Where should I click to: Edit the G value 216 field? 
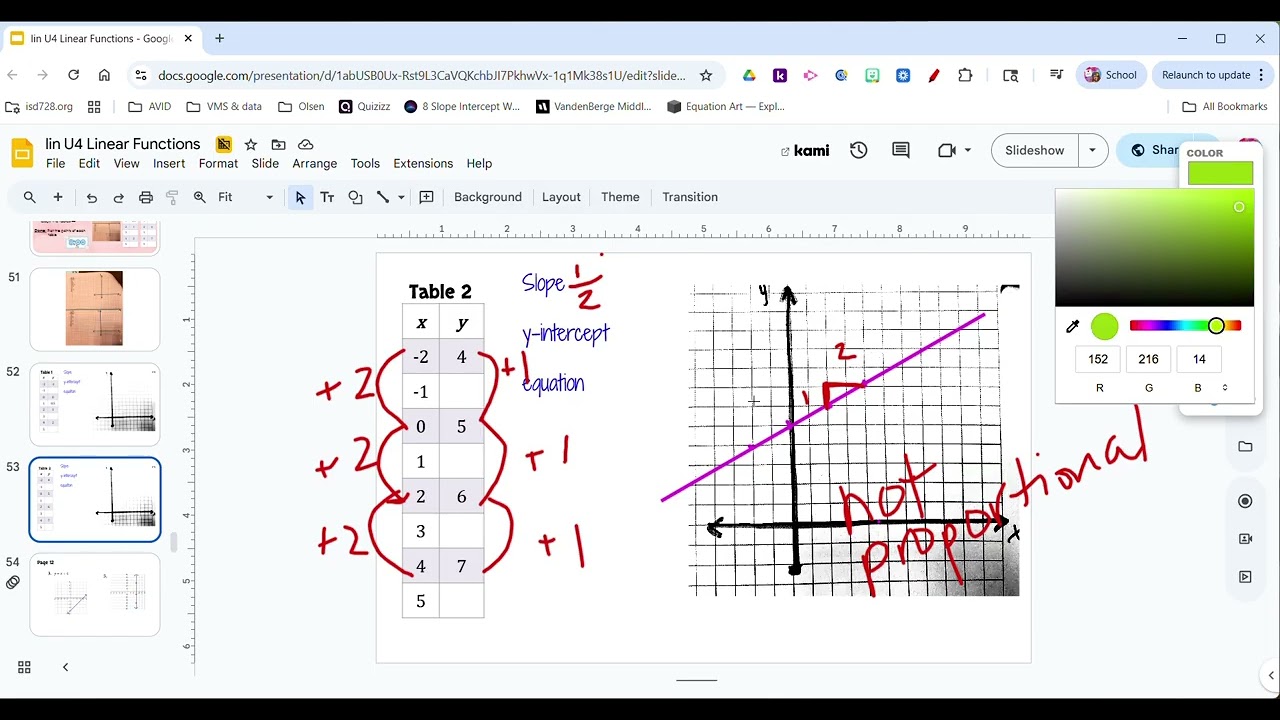click(1148, 359)
